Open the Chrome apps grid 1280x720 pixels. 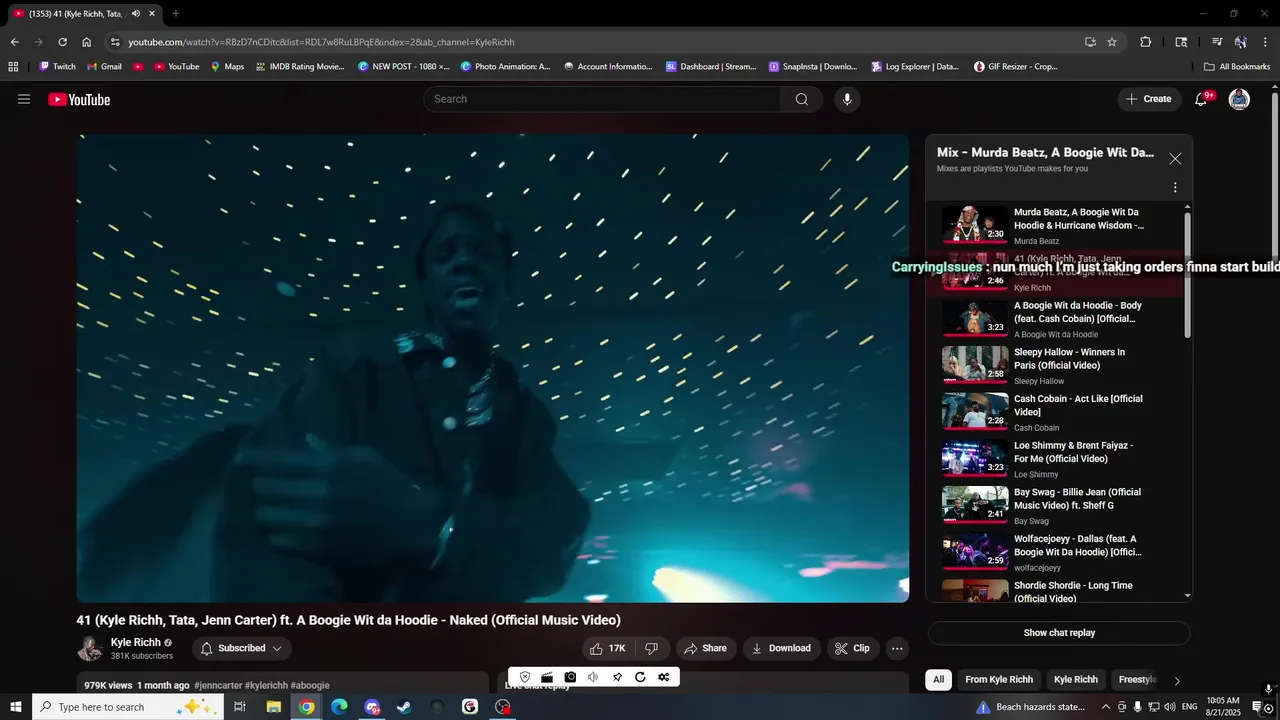[13, 67]
